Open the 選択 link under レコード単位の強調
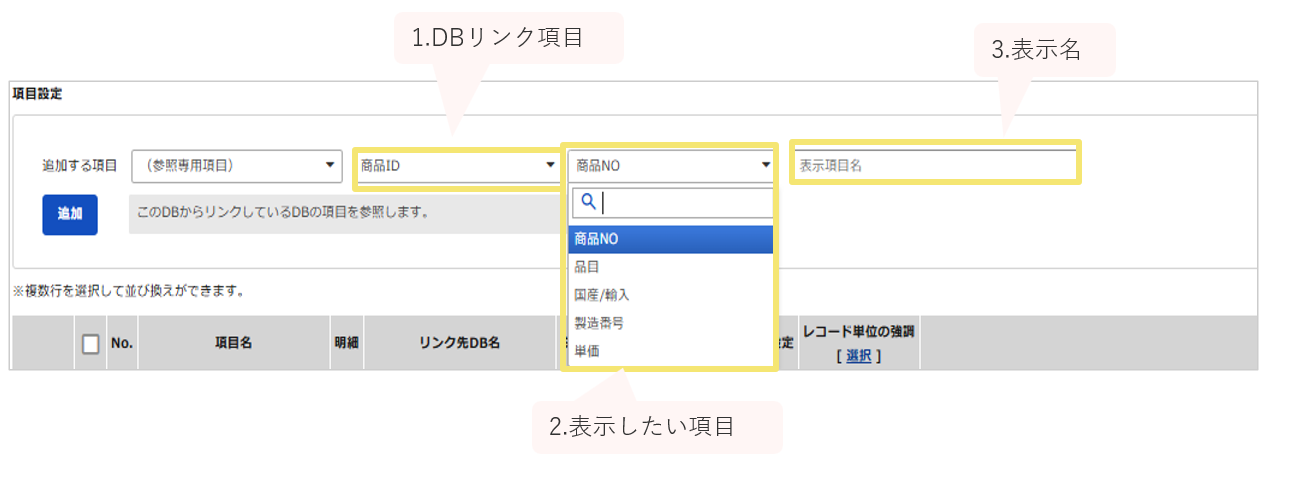1308x478 pixels. [x=858, y=355]
